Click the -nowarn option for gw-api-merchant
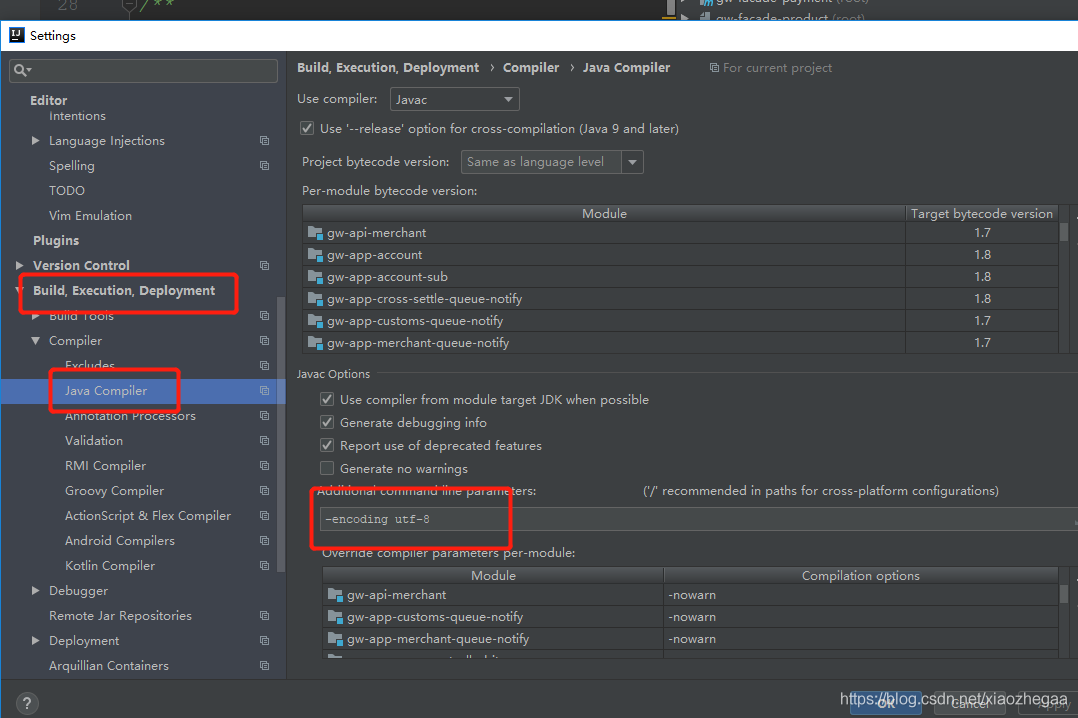 861,595
